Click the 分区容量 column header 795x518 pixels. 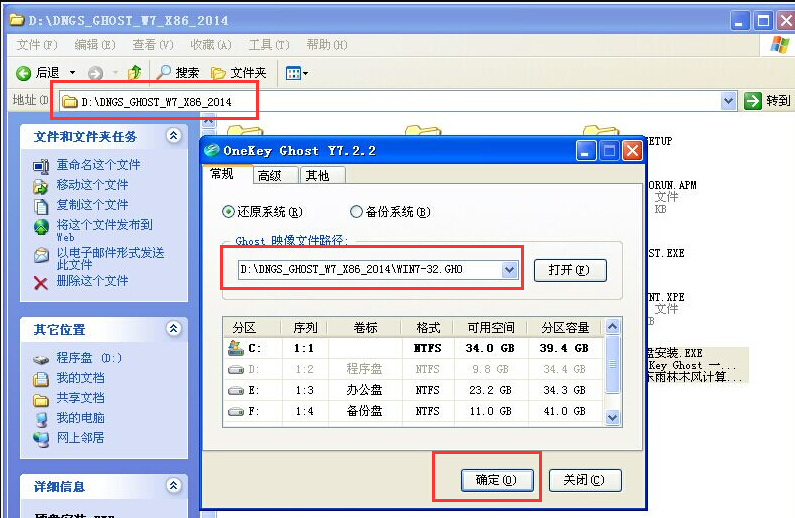565,328
